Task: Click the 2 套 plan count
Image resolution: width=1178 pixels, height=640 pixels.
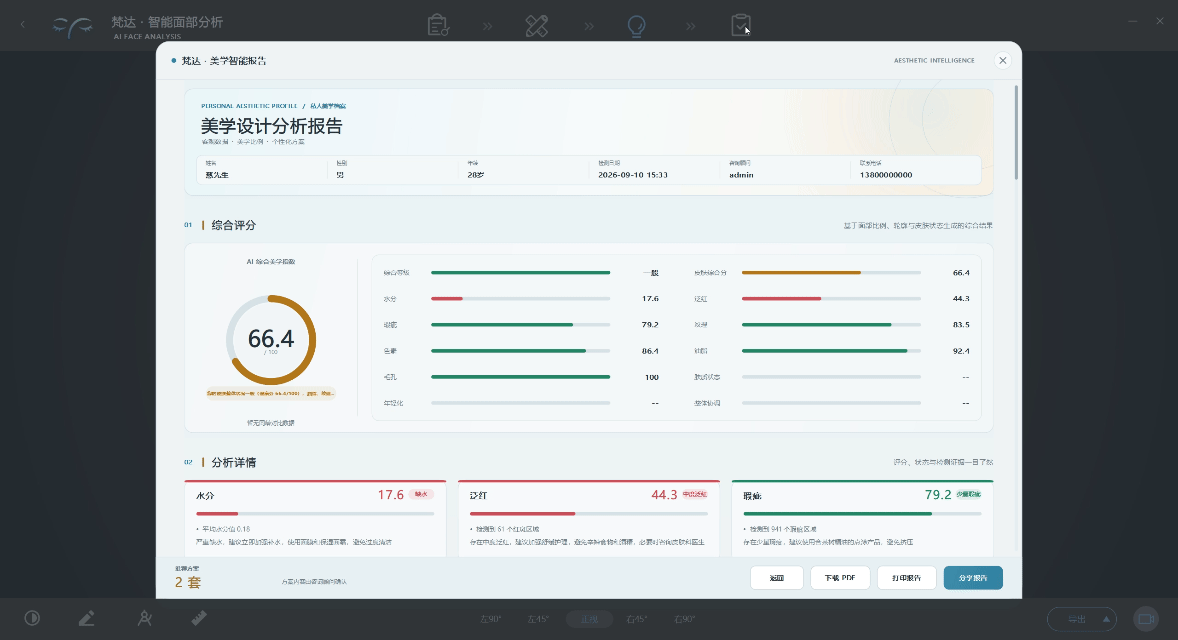Action: [188, 582]
